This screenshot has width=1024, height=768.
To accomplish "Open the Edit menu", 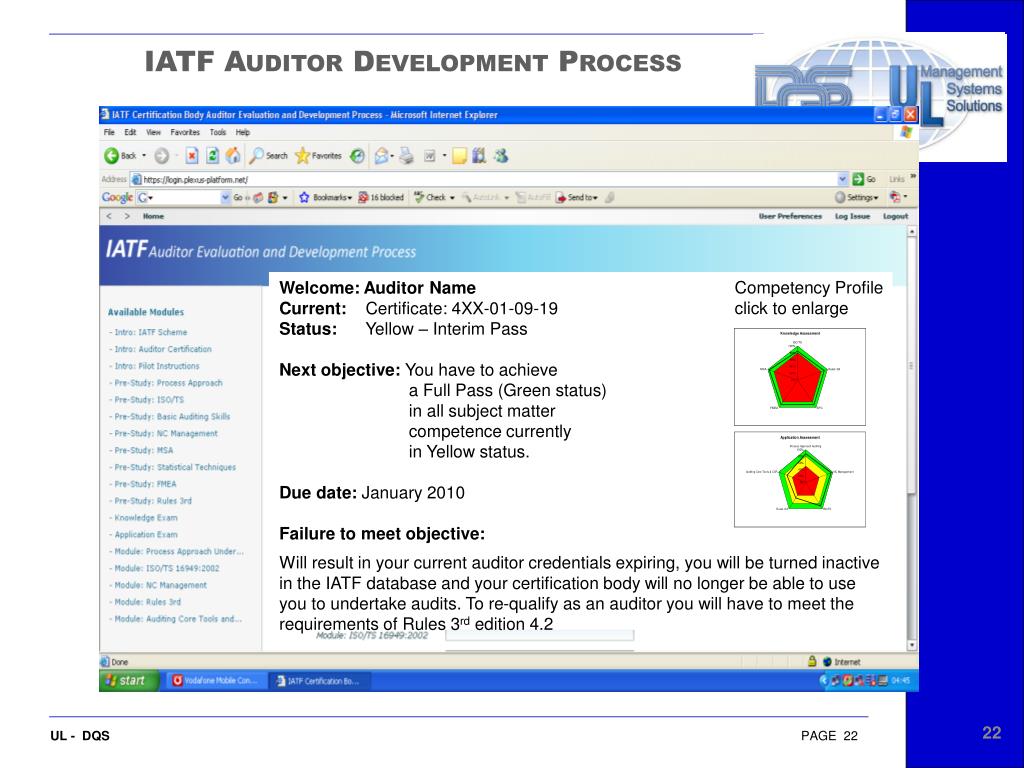I will click(x=131, y=132).
